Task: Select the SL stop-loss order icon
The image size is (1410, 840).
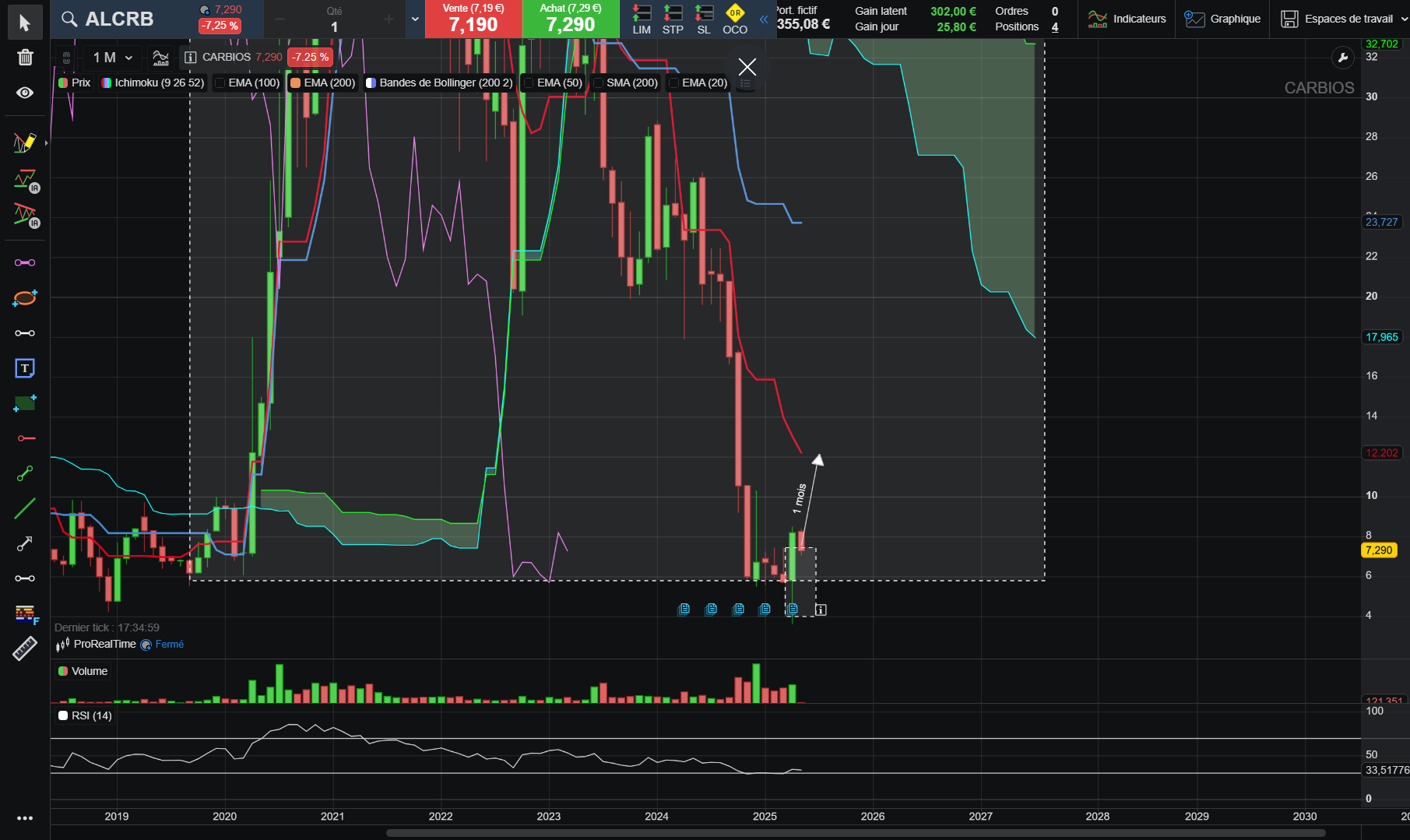Action: click(x=704, y=19)
